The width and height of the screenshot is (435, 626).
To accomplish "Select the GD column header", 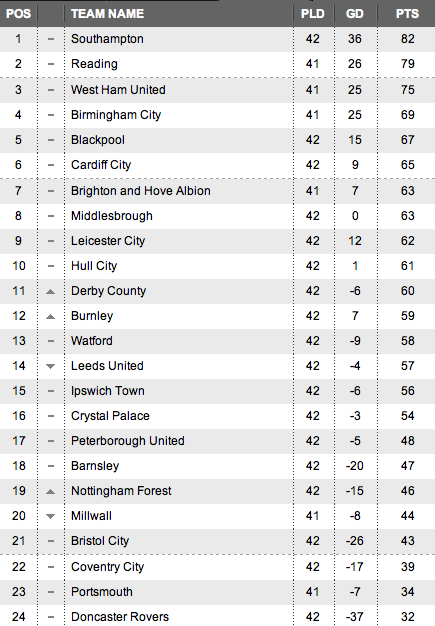I will pos(355,14).
